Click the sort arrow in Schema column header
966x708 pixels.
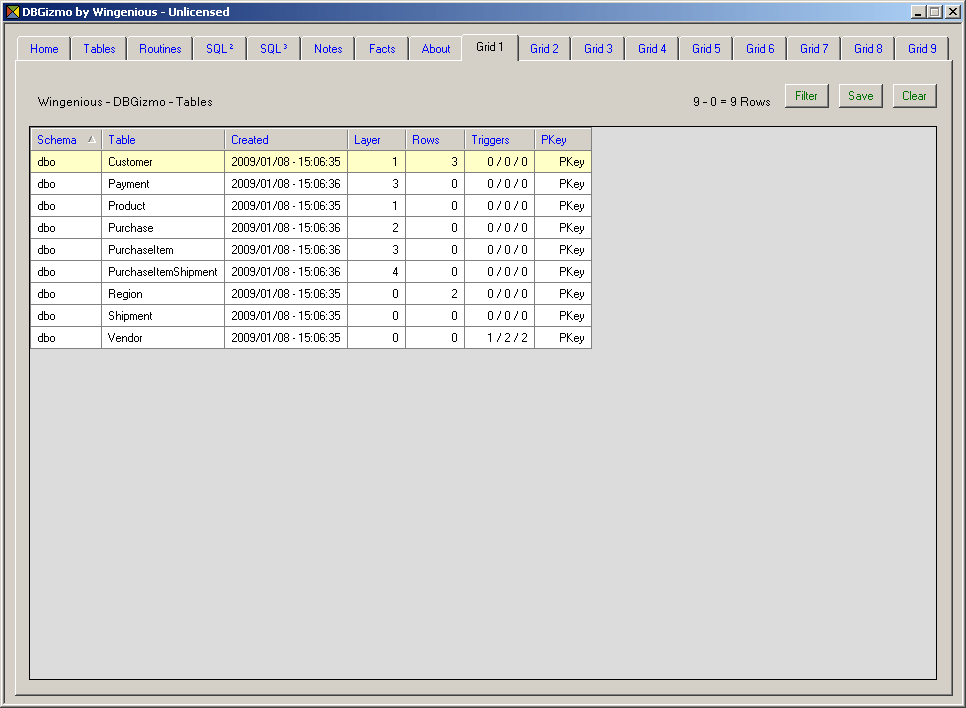[x=91, y=140]
